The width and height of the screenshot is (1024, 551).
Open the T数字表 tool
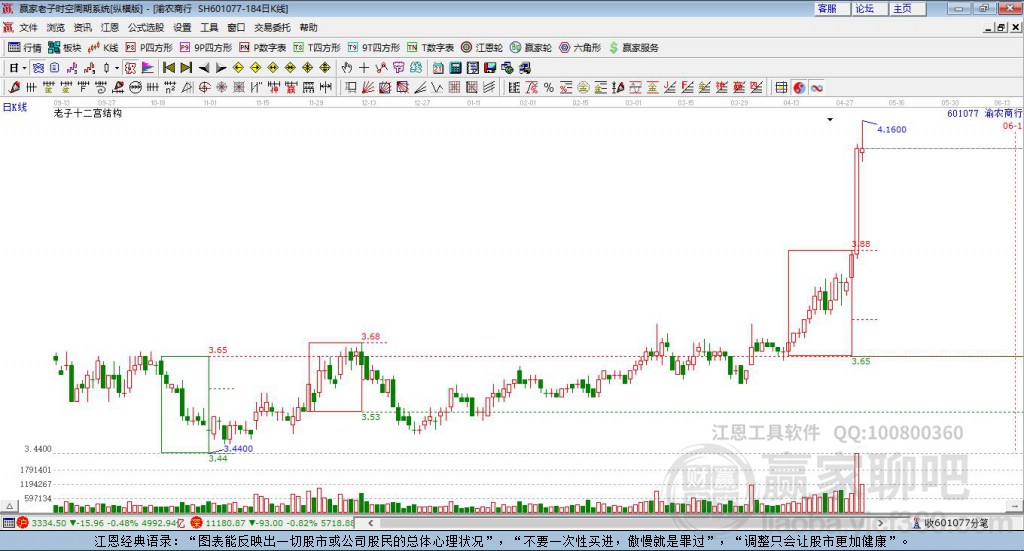click(x=430, y=48)
